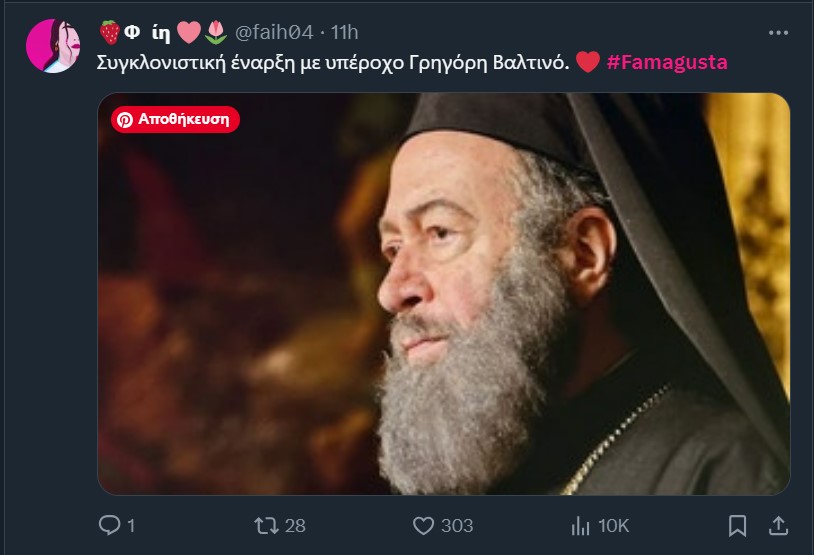Click the tweet text mentioning Γρηγόρη Βαλτινό
The width and height of the screenshot is (814, 555).
334,62
